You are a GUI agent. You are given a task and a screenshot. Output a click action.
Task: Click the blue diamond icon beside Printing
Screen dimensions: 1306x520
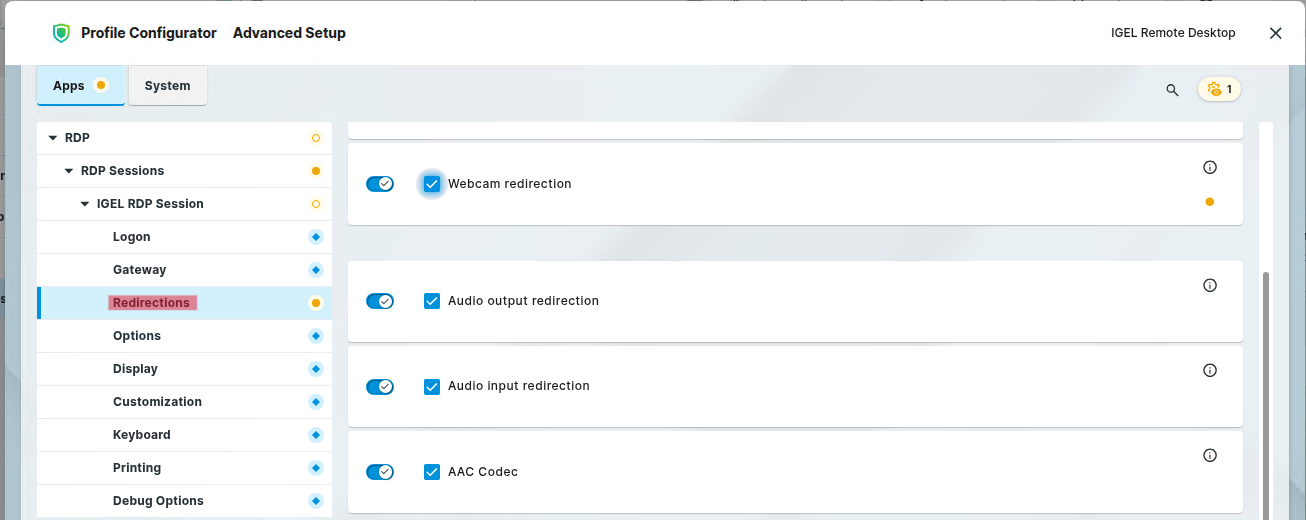coord(316,468)
